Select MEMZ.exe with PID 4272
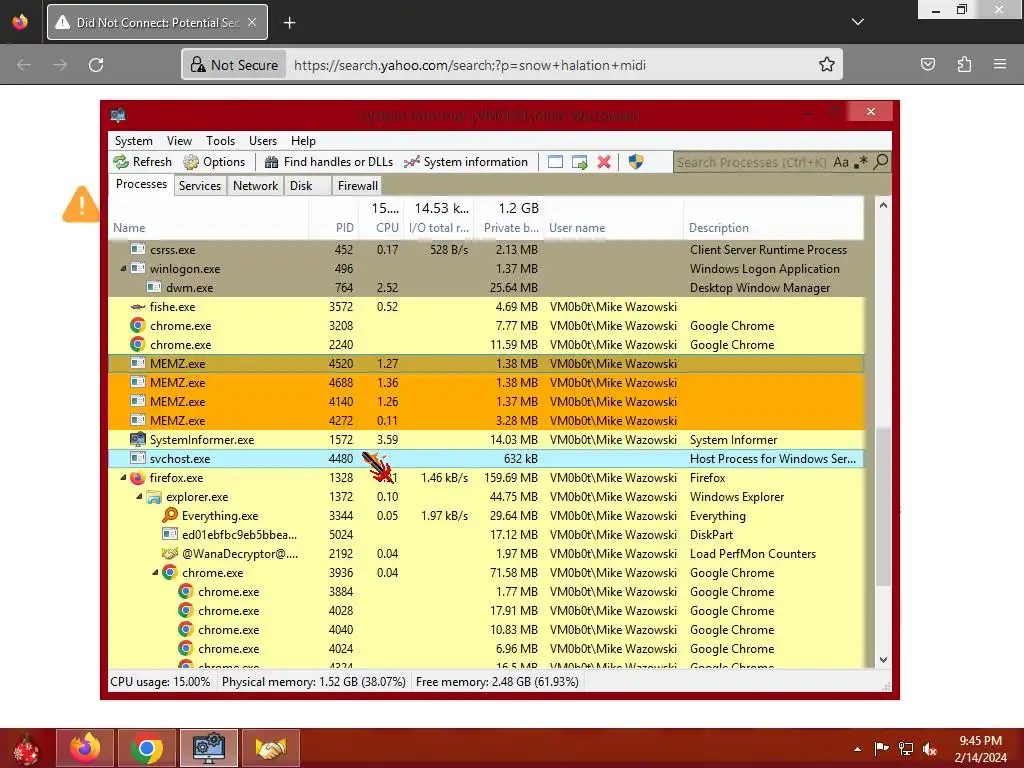Viewport: 1024px width, 768px height. tap(486, 421)
